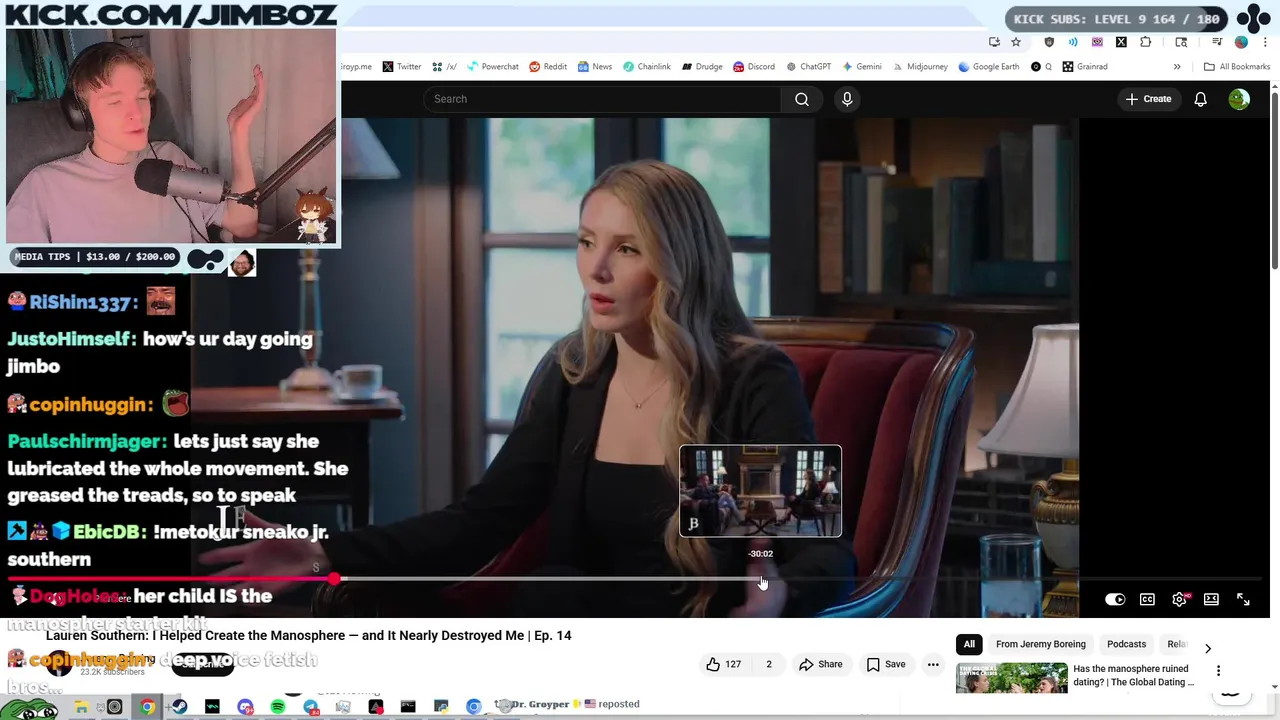Image resolution: width=1280 pixels, height=720 pixels.
Task: Open the manosphere dating recommended video thumbnail
Action: (1011, 678)
